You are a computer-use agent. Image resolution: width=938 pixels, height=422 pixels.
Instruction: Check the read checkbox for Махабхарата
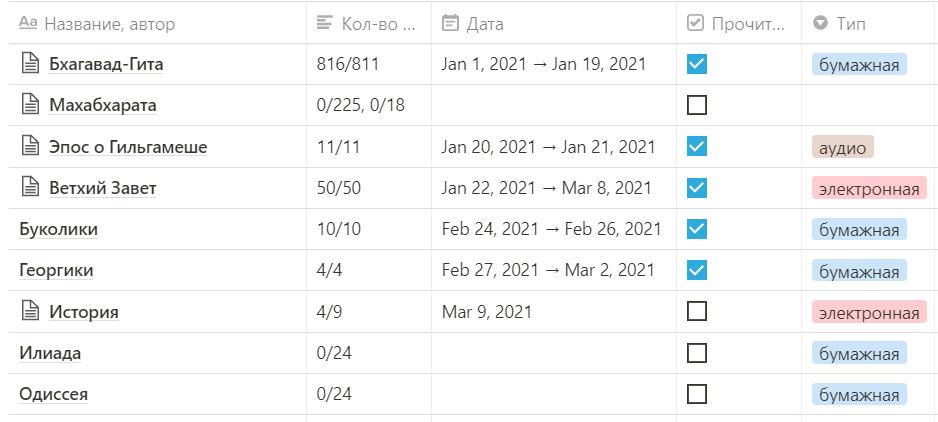click(697, 105)
